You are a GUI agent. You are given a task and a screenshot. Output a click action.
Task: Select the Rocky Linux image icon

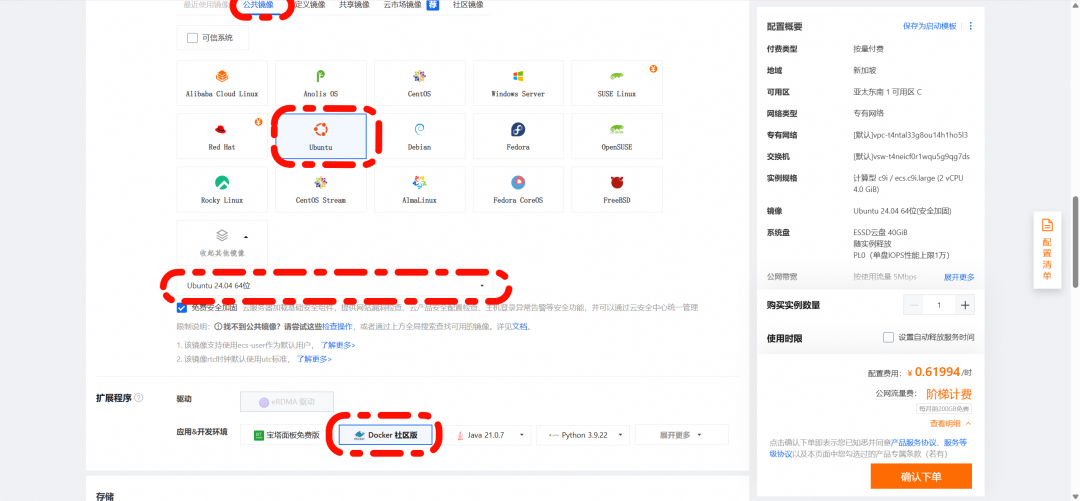point(222,183)
